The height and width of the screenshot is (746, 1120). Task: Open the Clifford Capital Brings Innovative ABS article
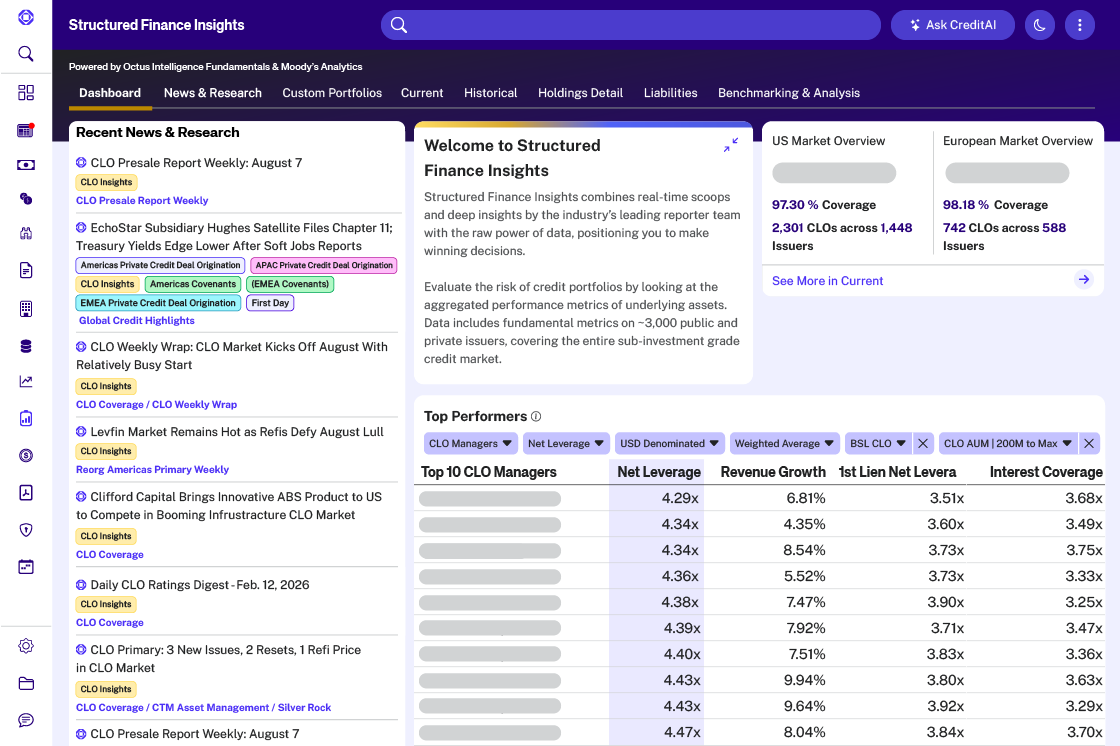click(x=229, y=506)
